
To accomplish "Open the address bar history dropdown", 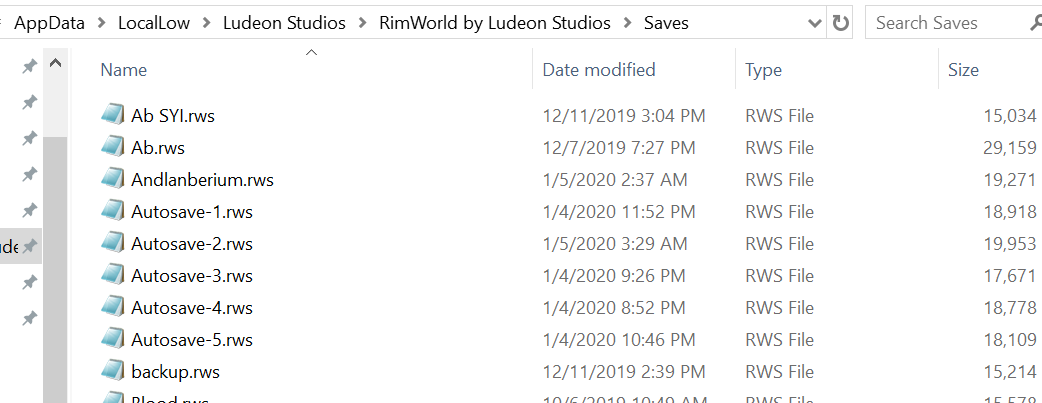I will [815, 23].
